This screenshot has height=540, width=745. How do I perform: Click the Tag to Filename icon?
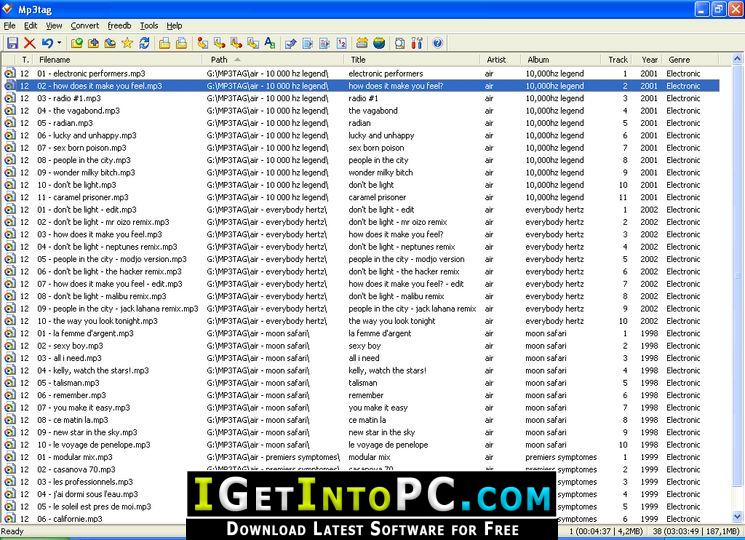pos(203,43)
